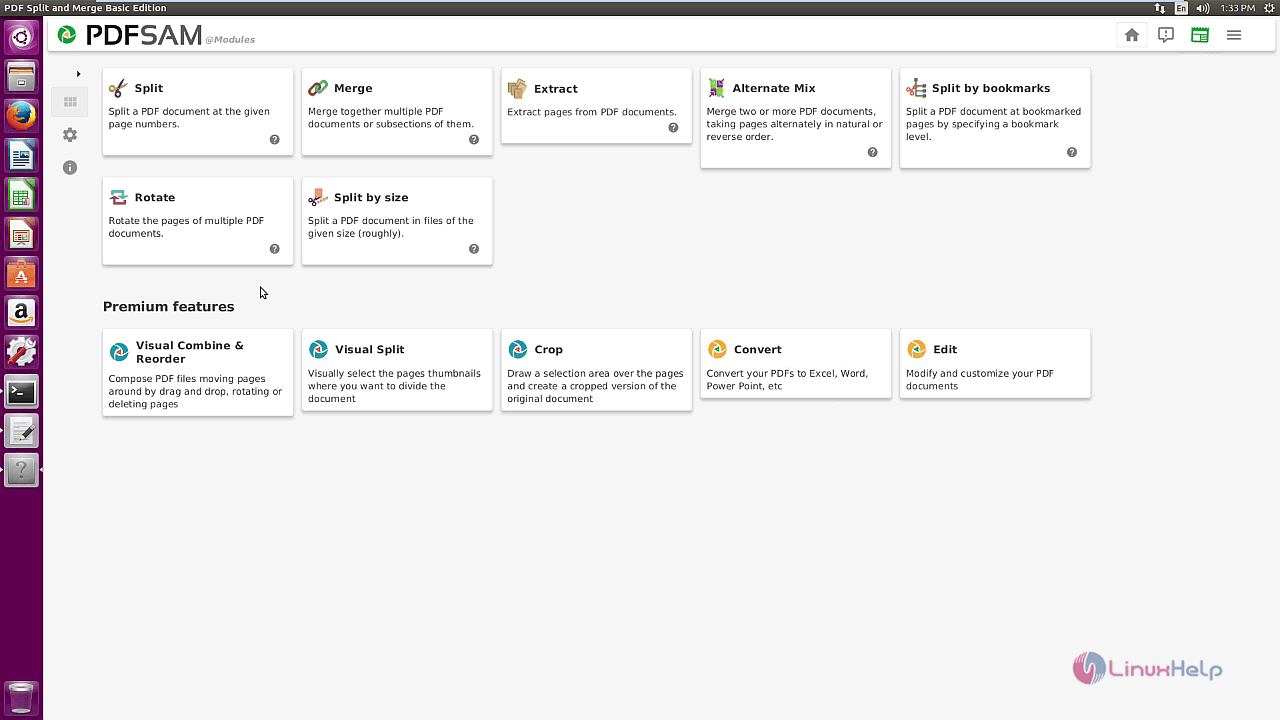The height and width of the screenshot is (720, 1280).
Task: Open the hamburger menu button
Action: (1234, 35)
